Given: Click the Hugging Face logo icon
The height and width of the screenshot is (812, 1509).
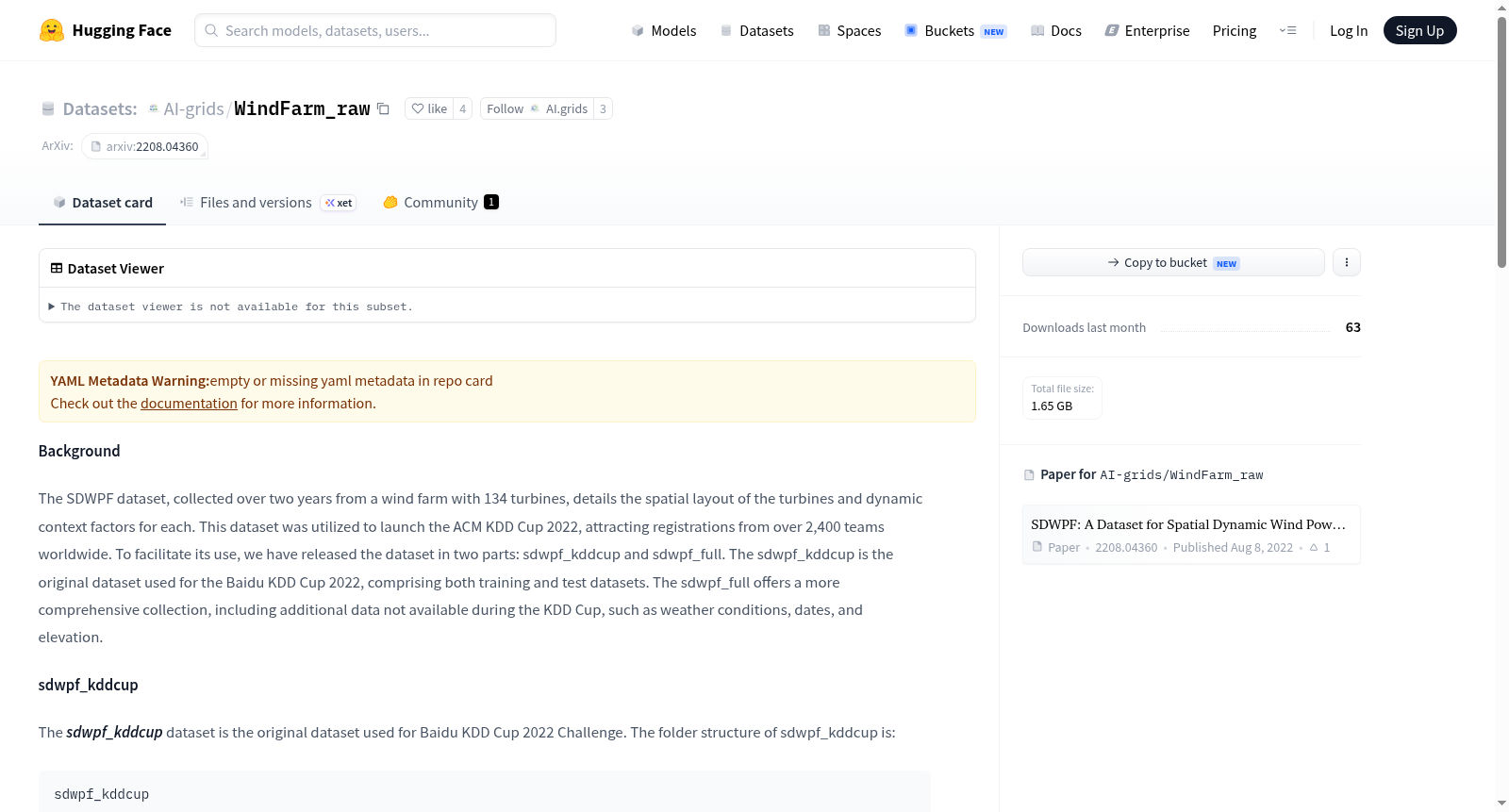Looking at the screenshot, I should coord(52,30).
